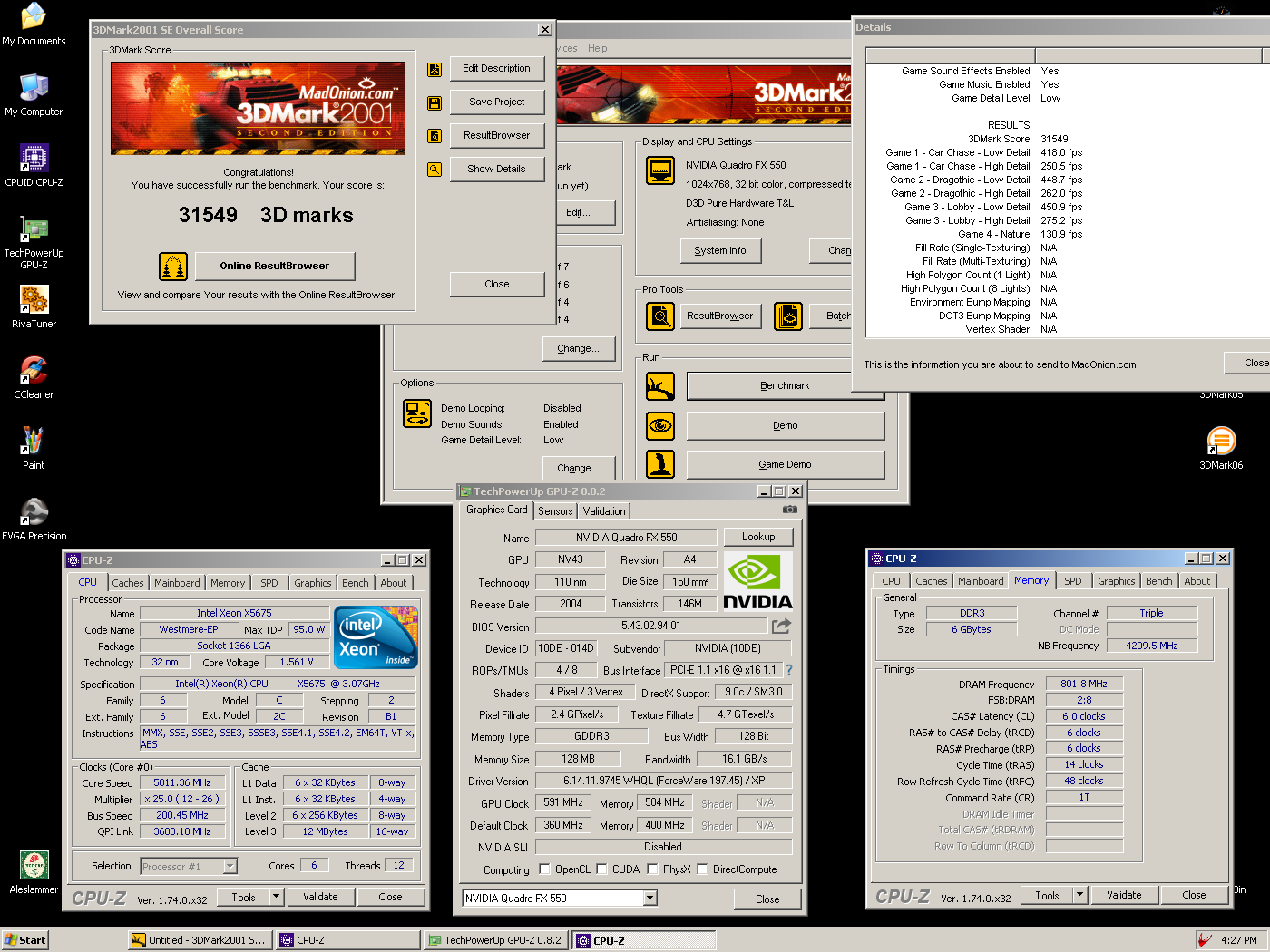This screenshot has height=952, width=1270.
Task: Open Sensors tab in GPU-Z
Action: pyautogui.click(x=555, y=511)
